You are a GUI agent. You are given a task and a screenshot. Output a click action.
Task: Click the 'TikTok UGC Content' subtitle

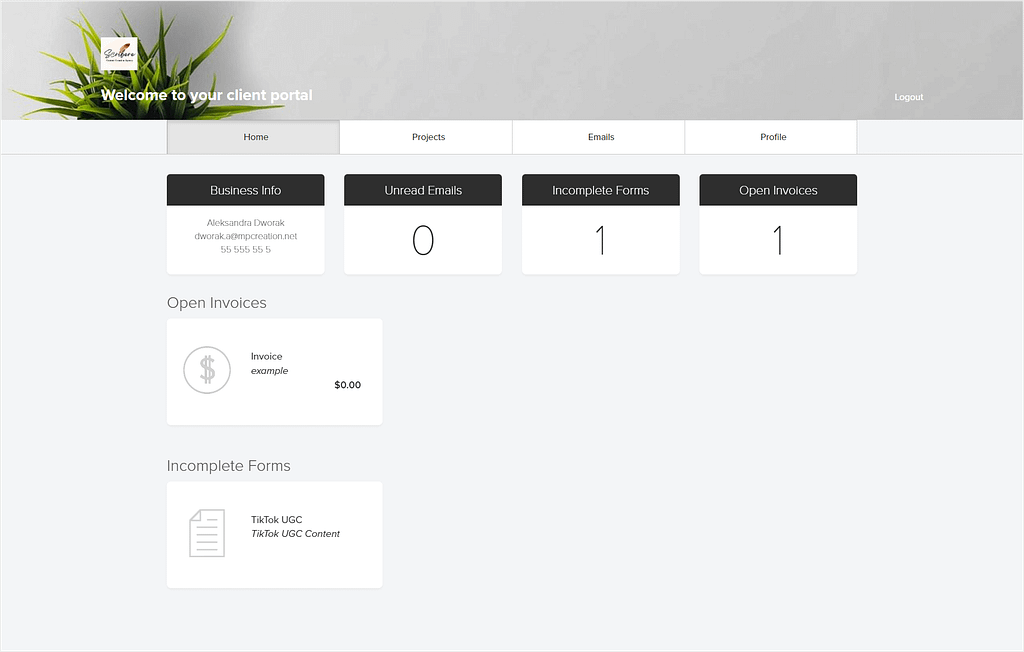[x=295, y=534]
